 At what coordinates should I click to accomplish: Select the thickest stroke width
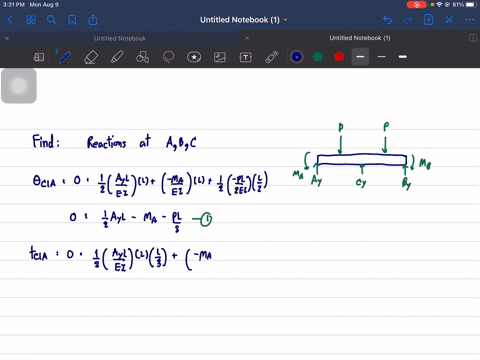click(x=403, y=57)
